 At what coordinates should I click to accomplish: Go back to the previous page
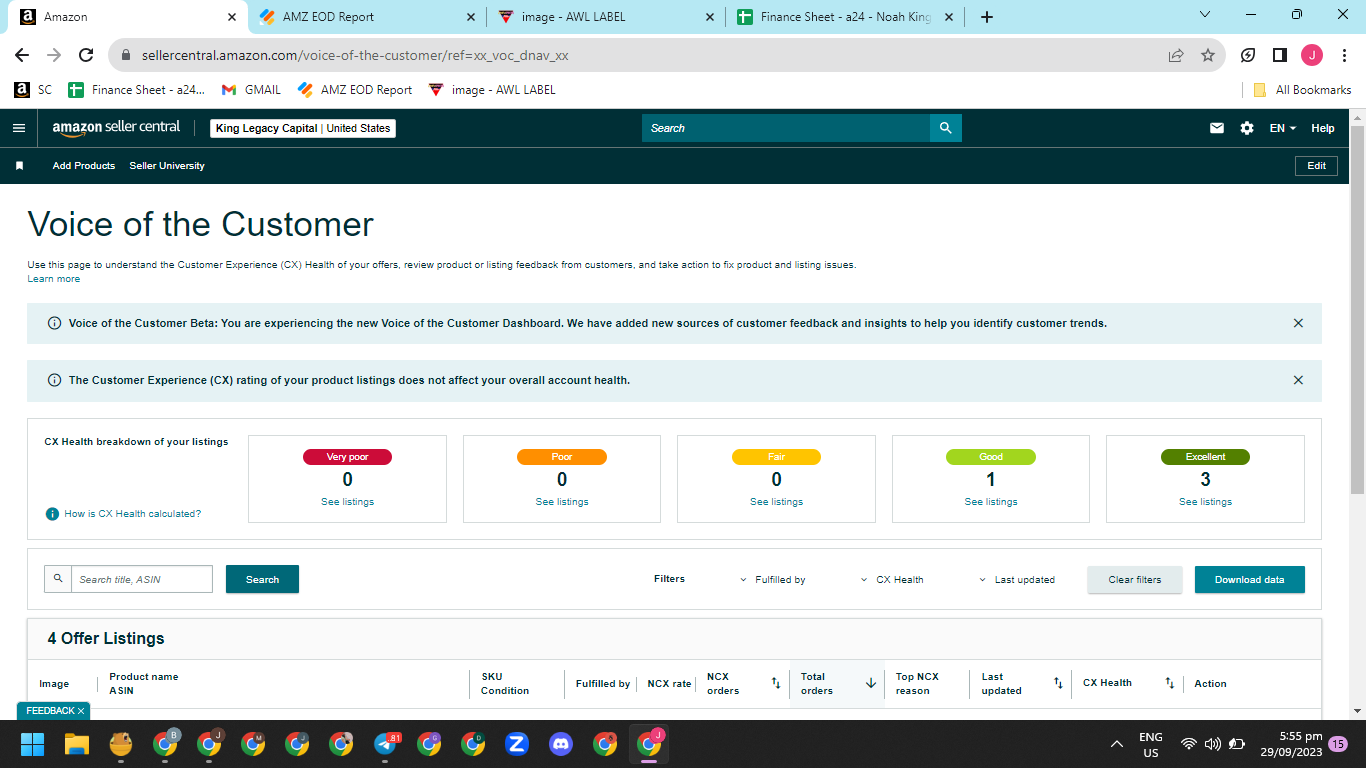[x=22, y=56]
